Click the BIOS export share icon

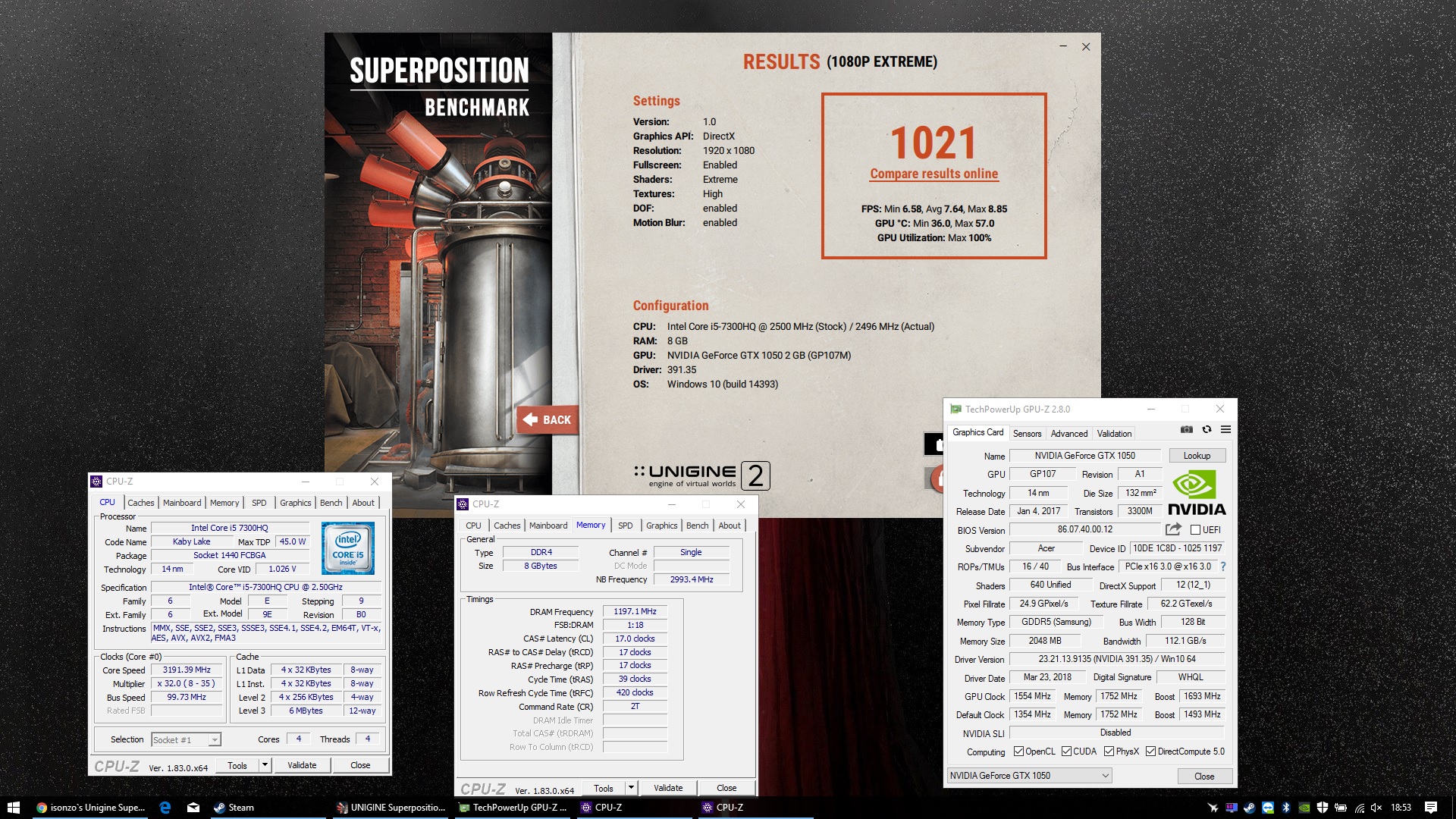click(x=1173, y=529)
